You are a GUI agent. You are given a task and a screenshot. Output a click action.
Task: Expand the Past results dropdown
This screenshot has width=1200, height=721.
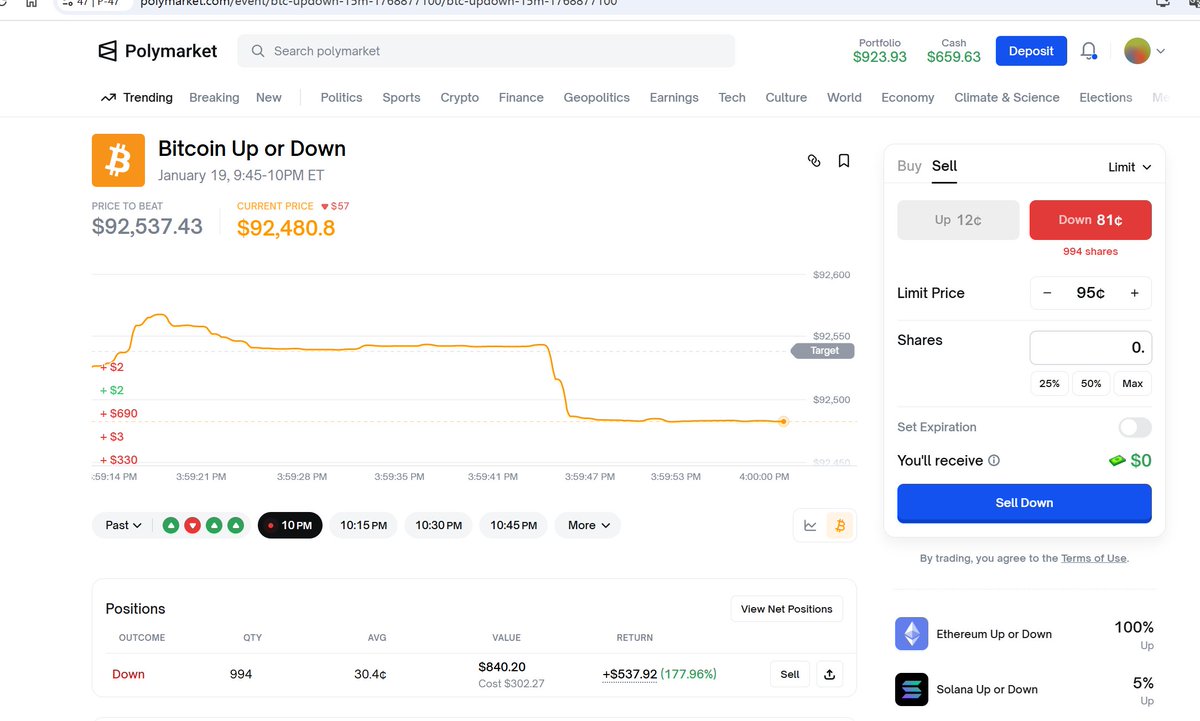click(x=124, y=525)
